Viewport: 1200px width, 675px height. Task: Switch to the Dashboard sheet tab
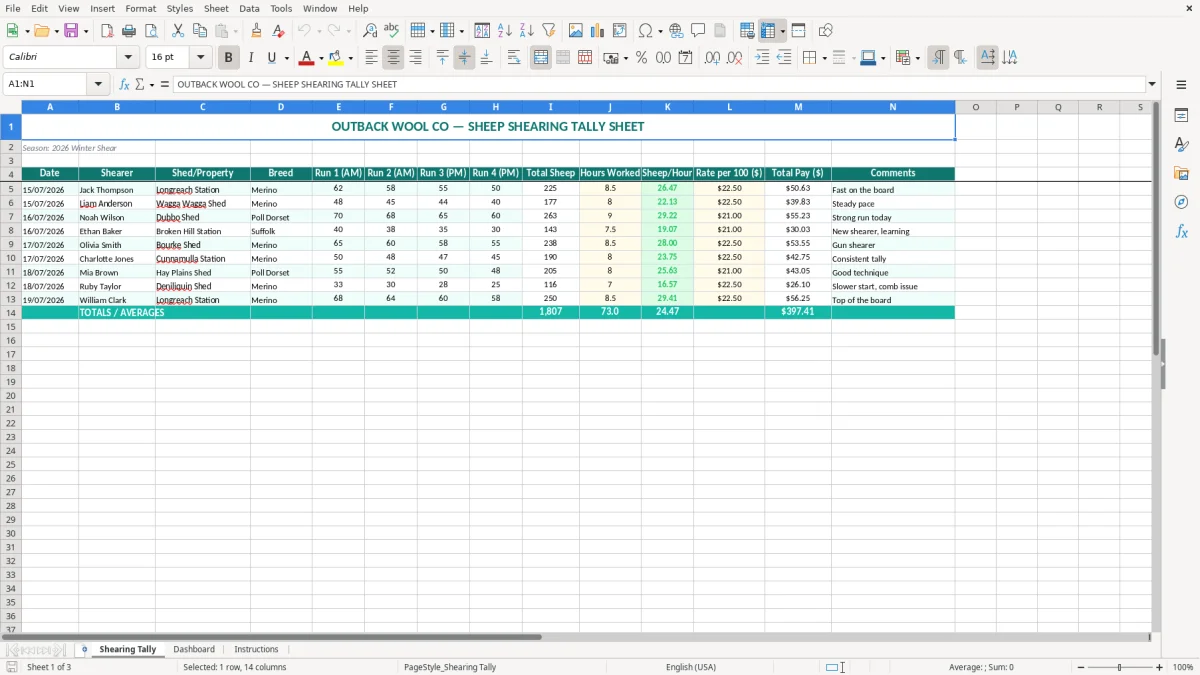(194, 649)
